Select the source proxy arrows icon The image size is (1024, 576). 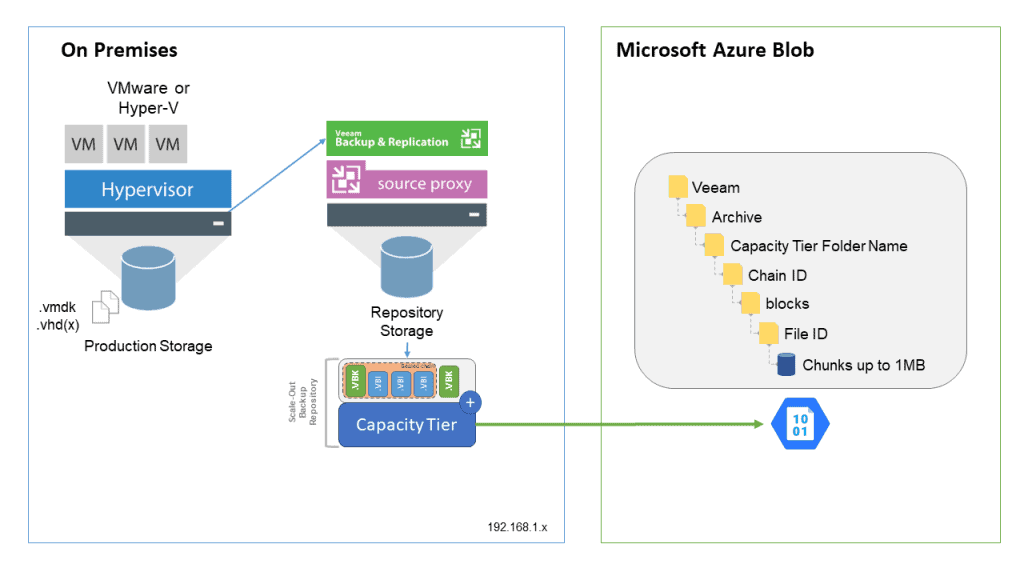point(346,182)
